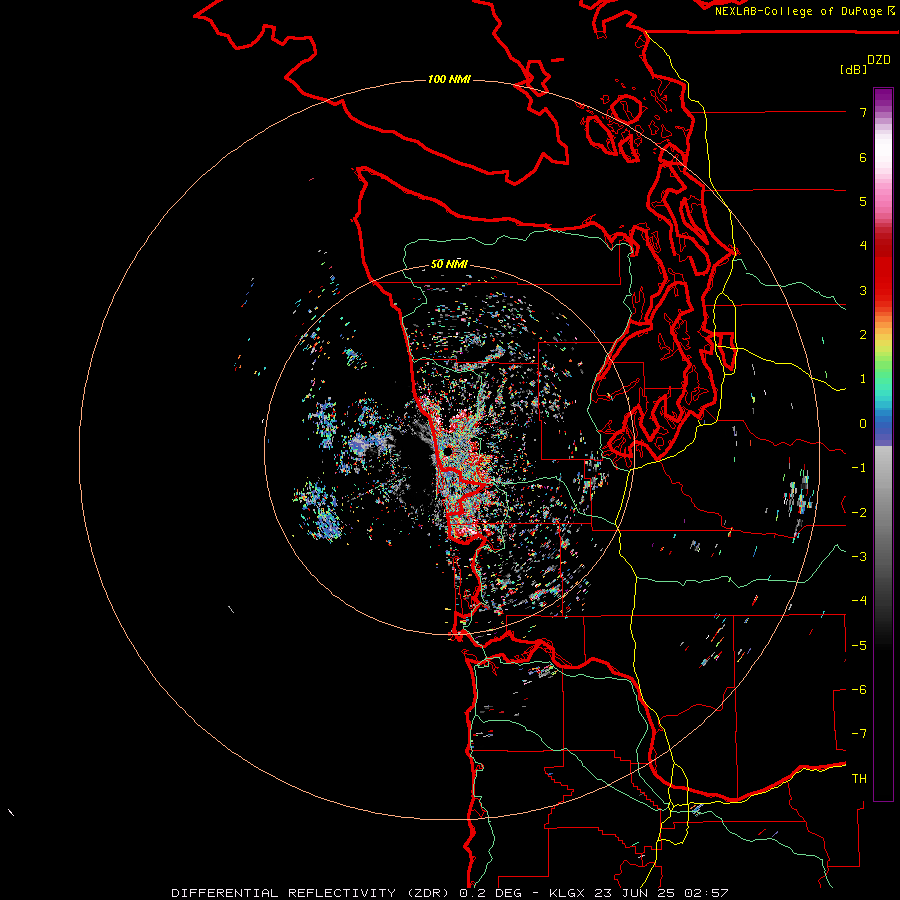Click the "5" value on the scale
Image resolution: width=900 pixels, height=900 pixels.
pyautogui.click(x=863, y=201)
